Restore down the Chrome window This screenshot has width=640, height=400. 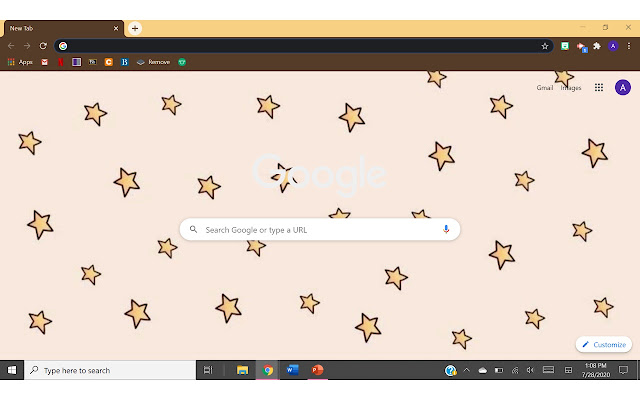(x=605, y=28)
